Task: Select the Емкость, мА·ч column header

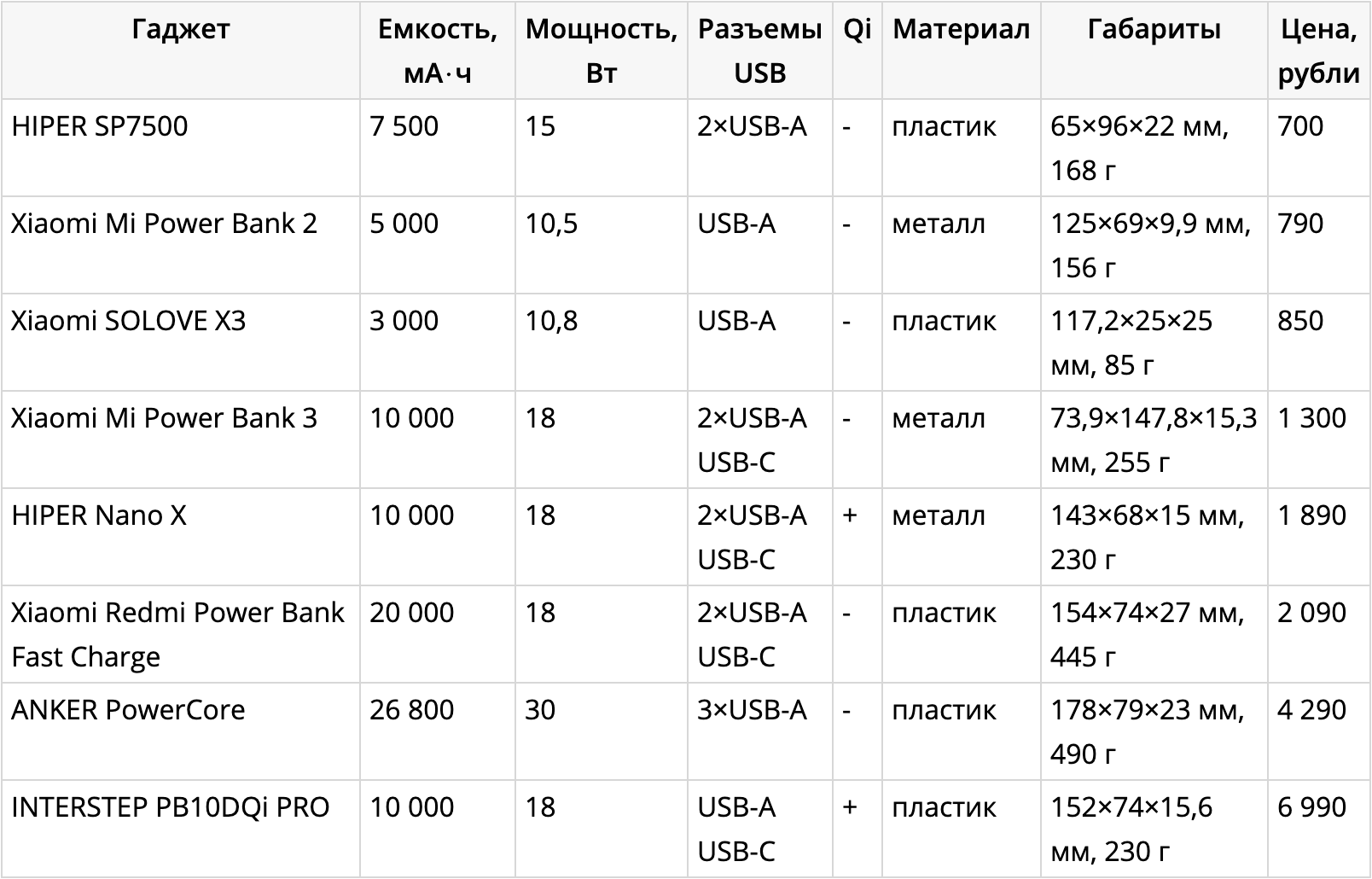Action: point(438,50)
